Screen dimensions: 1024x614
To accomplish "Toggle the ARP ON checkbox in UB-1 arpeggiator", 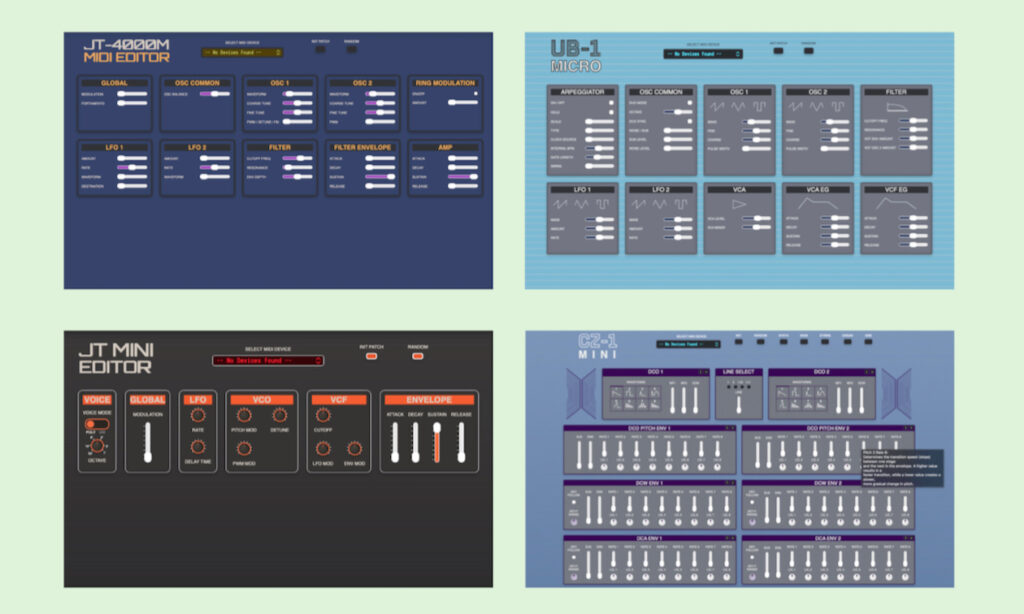I will (612, 103).
